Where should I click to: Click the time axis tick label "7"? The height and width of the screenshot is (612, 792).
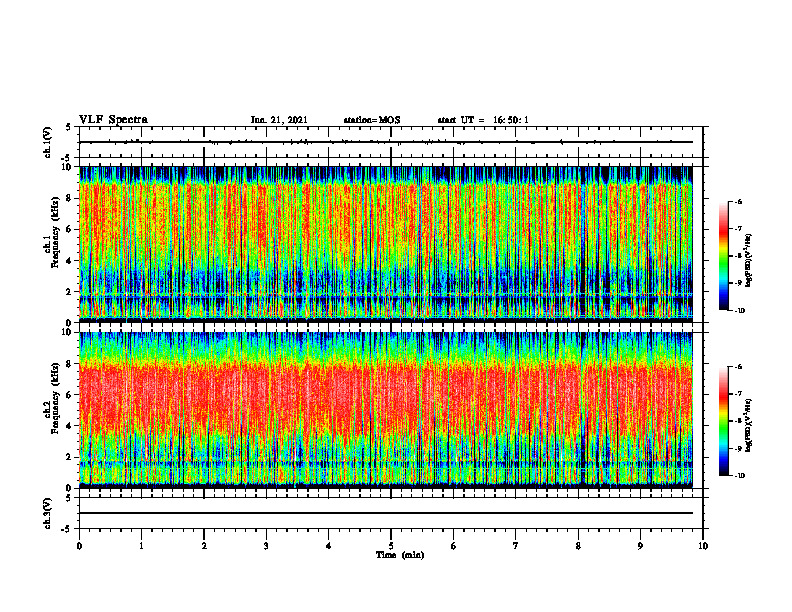click(x=516, y=546)
